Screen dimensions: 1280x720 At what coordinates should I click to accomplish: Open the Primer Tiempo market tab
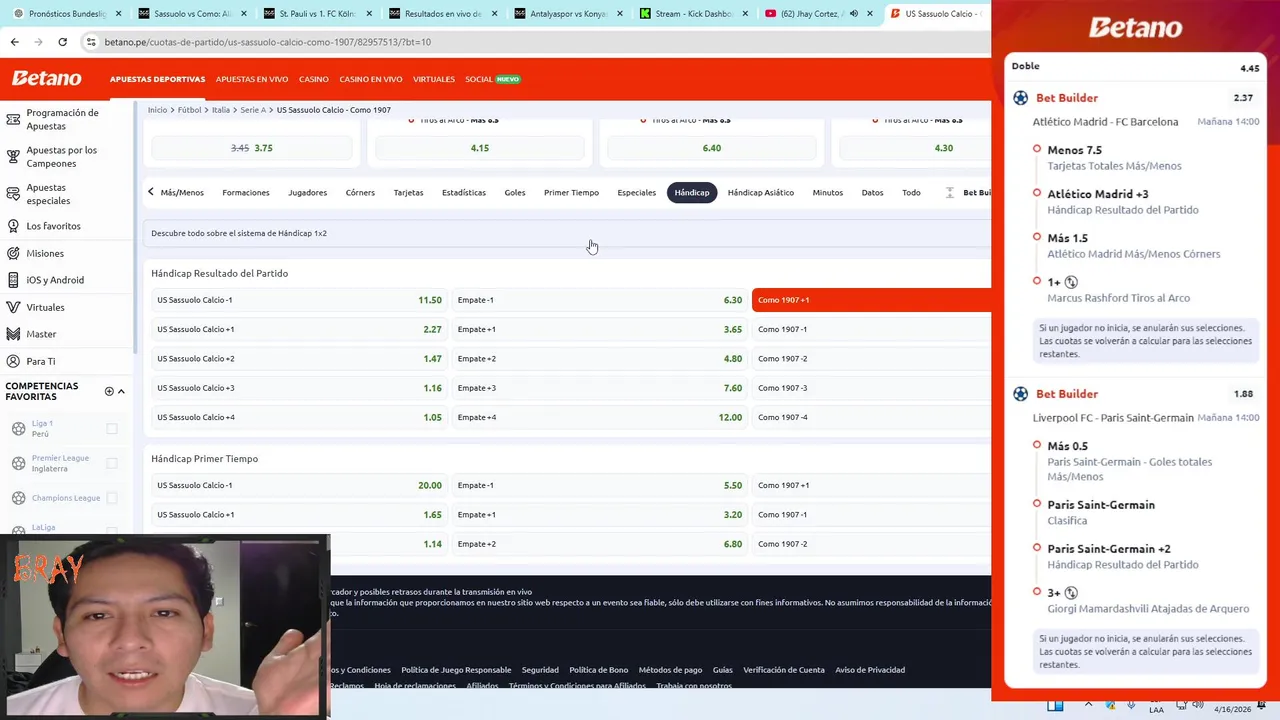pos(571,192)
